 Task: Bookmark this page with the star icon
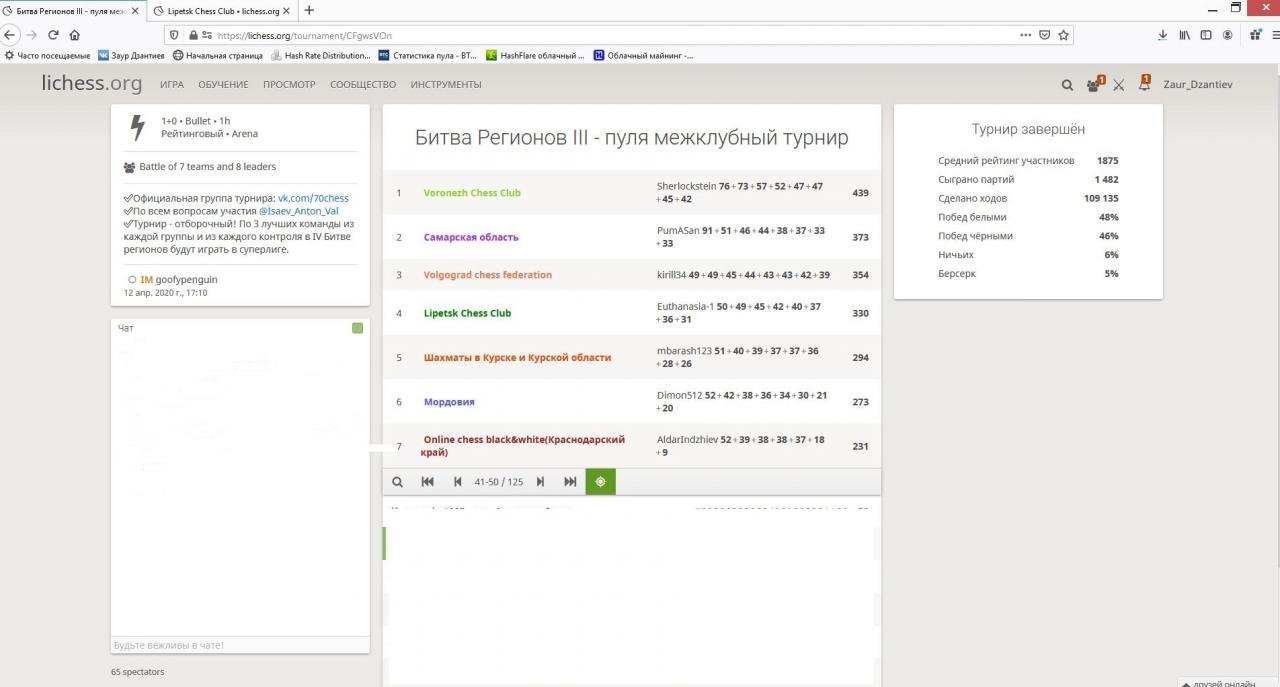pos(1064,35)
